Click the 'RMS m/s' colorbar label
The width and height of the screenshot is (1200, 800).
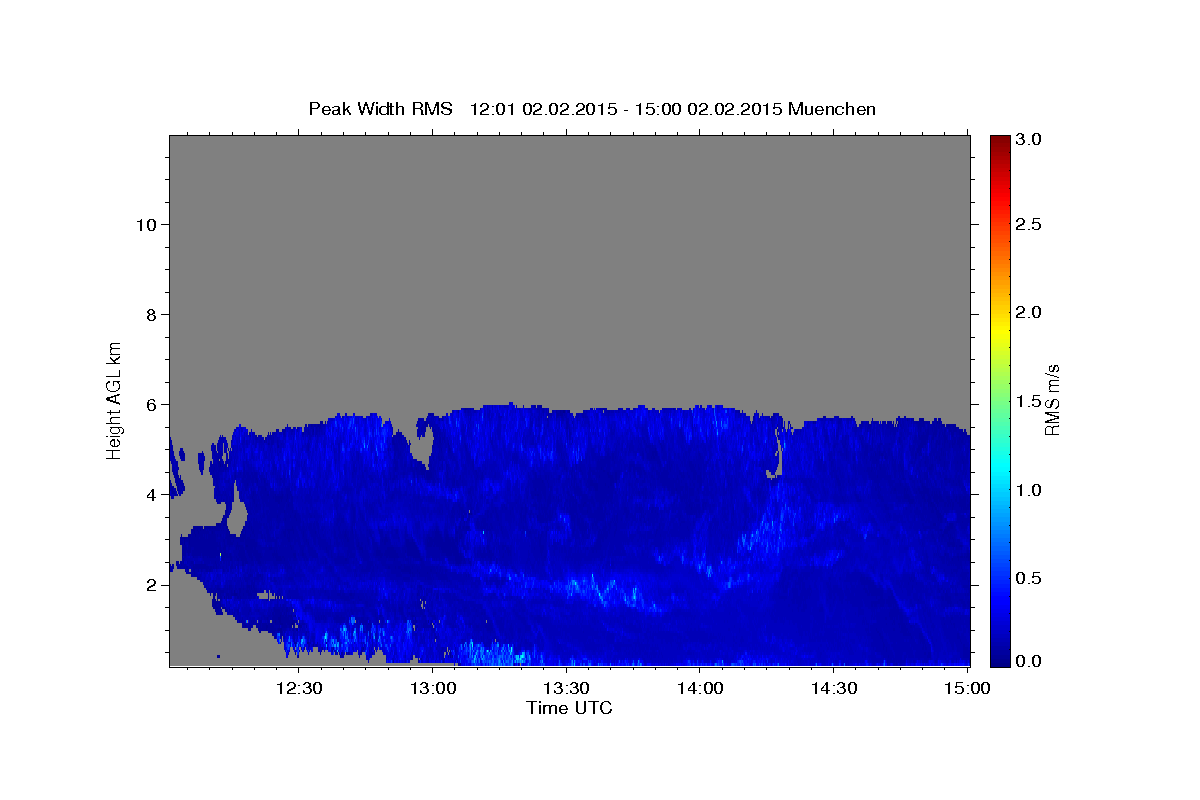[x=1052, y=402]
